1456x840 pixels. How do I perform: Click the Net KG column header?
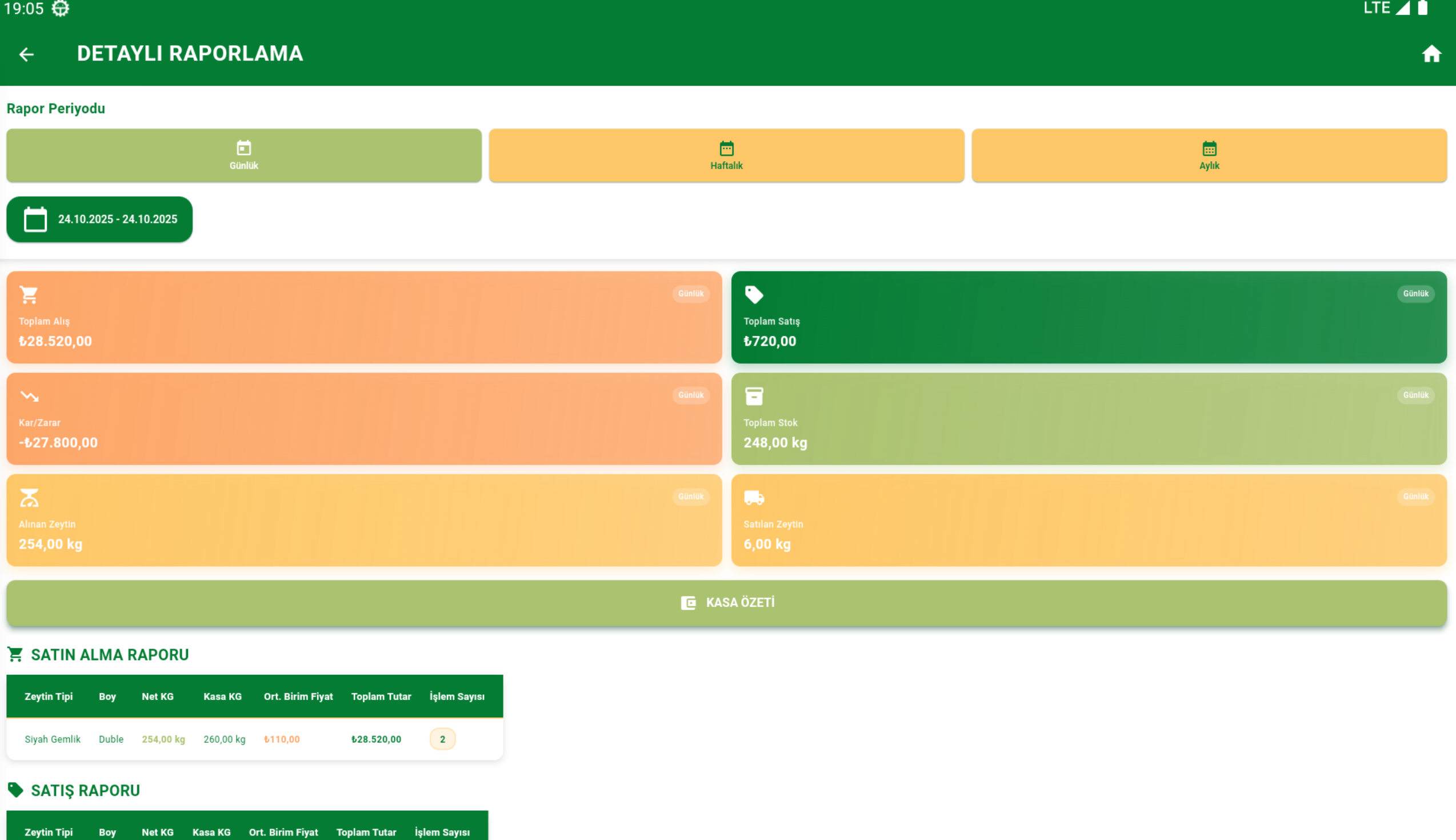[158, 697]
